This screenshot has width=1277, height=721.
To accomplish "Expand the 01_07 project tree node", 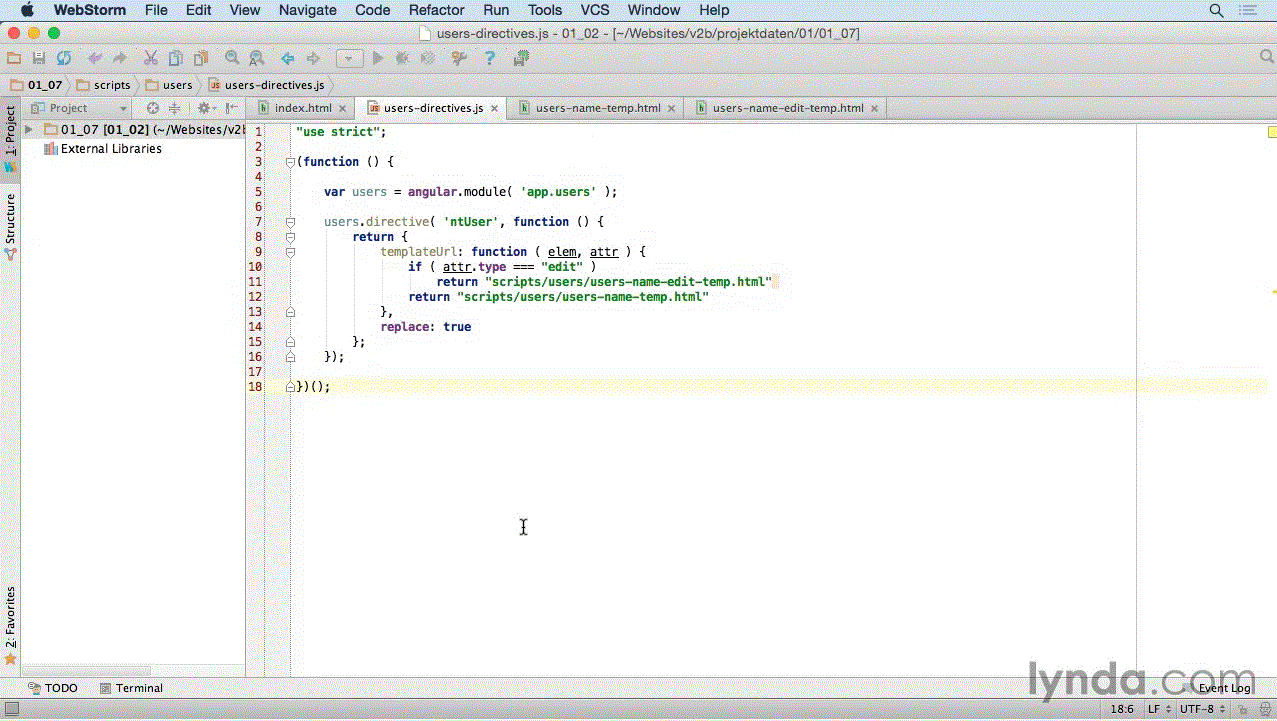I will [x=29, y=130].
